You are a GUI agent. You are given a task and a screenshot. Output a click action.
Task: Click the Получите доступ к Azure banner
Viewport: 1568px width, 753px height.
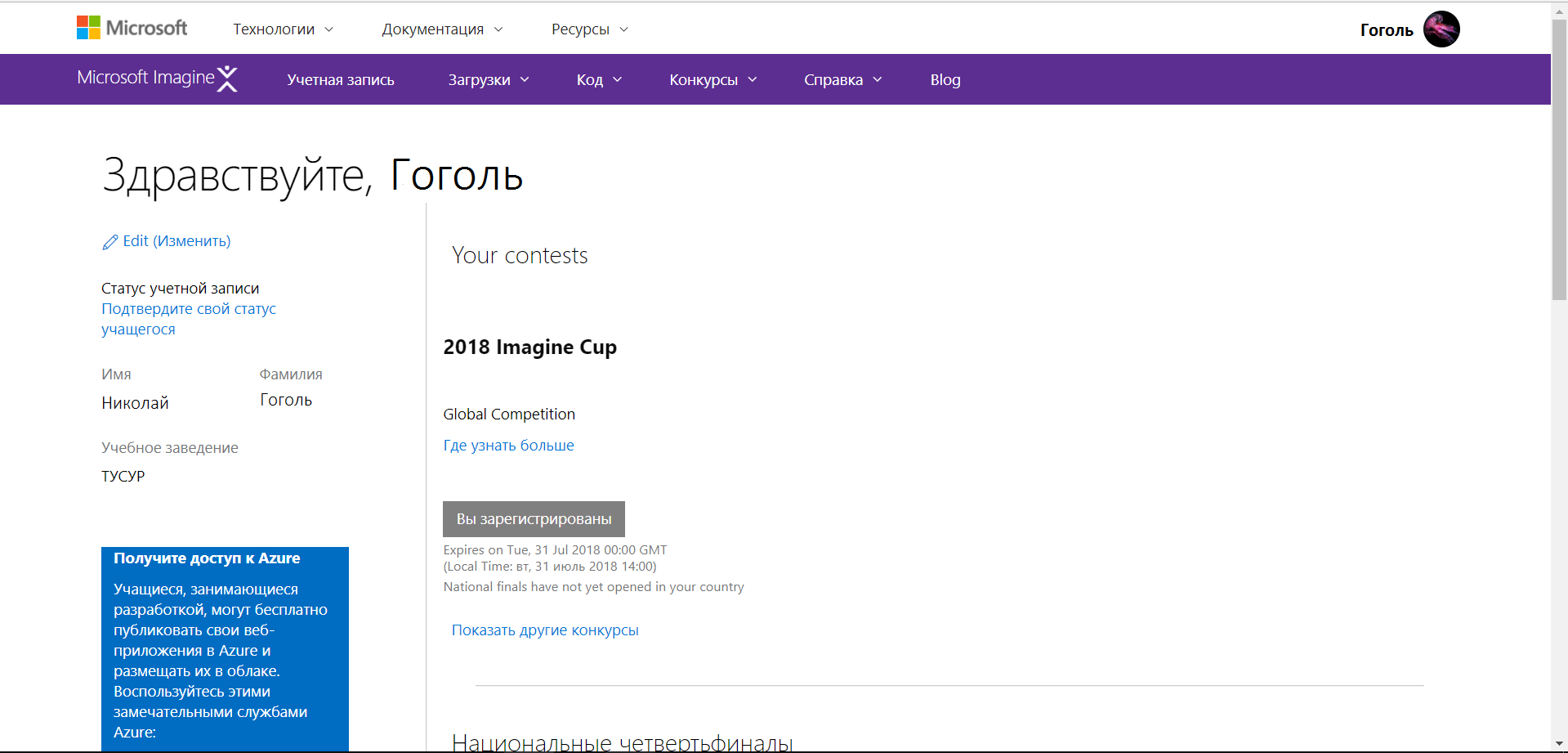[x=225, y=649]
